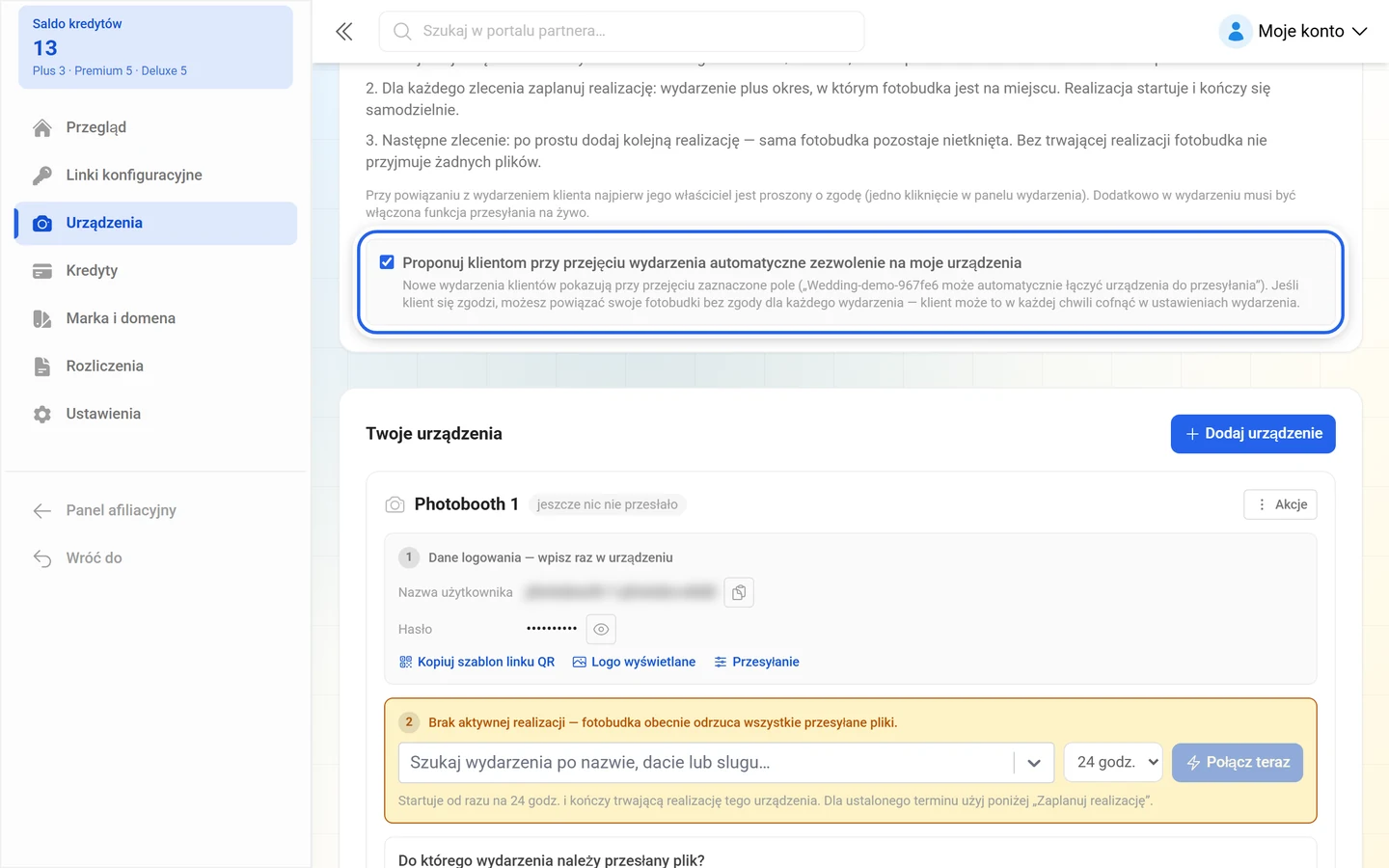The height and width of the screenshot is (868, 1389).
Task: Open the Przesyłanie settings link
Action: (756, 662)
